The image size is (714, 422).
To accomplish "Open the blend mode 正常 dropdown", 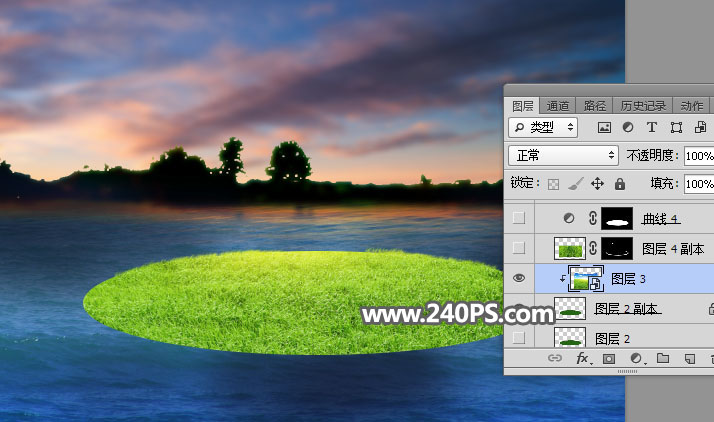I will pyautogui.click(x=564, y=156).
